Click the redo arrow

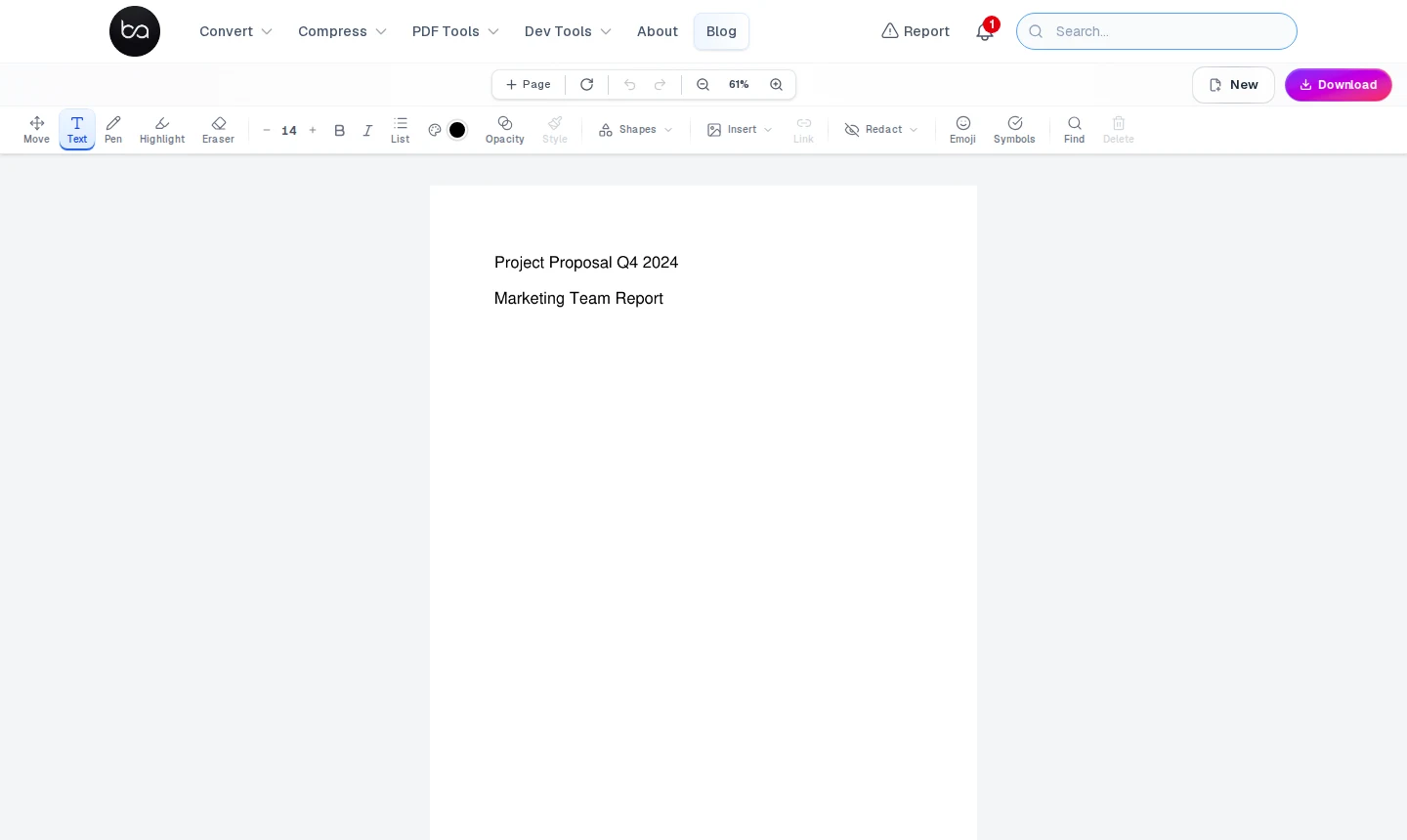[661, 85]
